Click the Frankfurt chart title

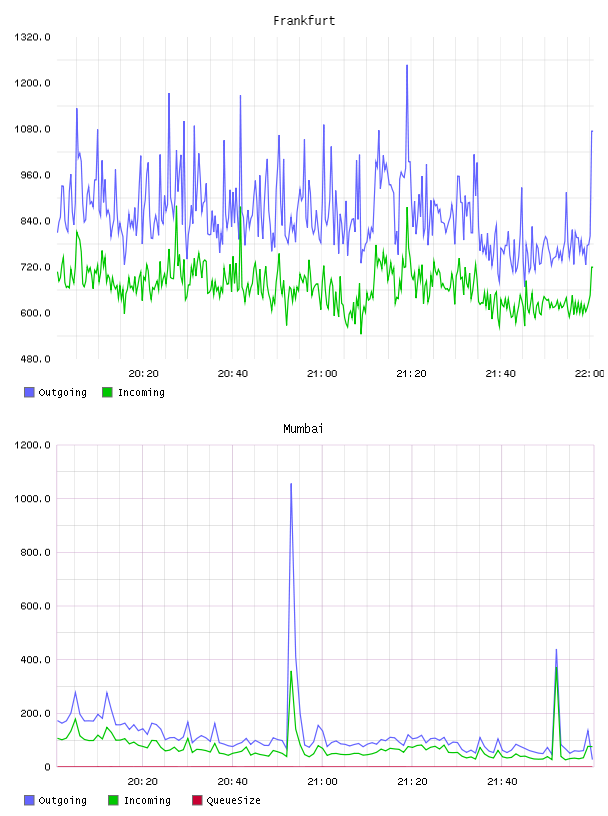pos(304,21)
